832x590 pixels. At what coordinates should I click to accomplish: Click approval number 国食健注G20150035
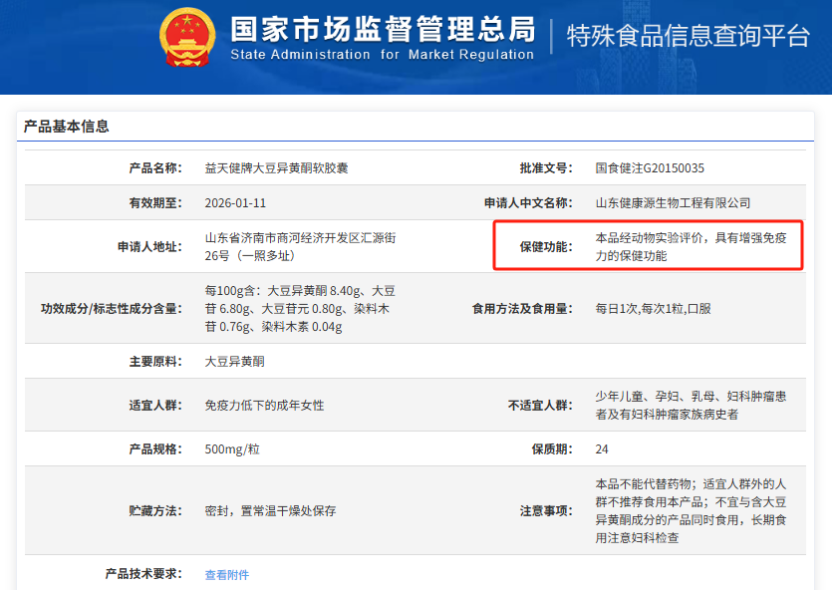[649, 168]
